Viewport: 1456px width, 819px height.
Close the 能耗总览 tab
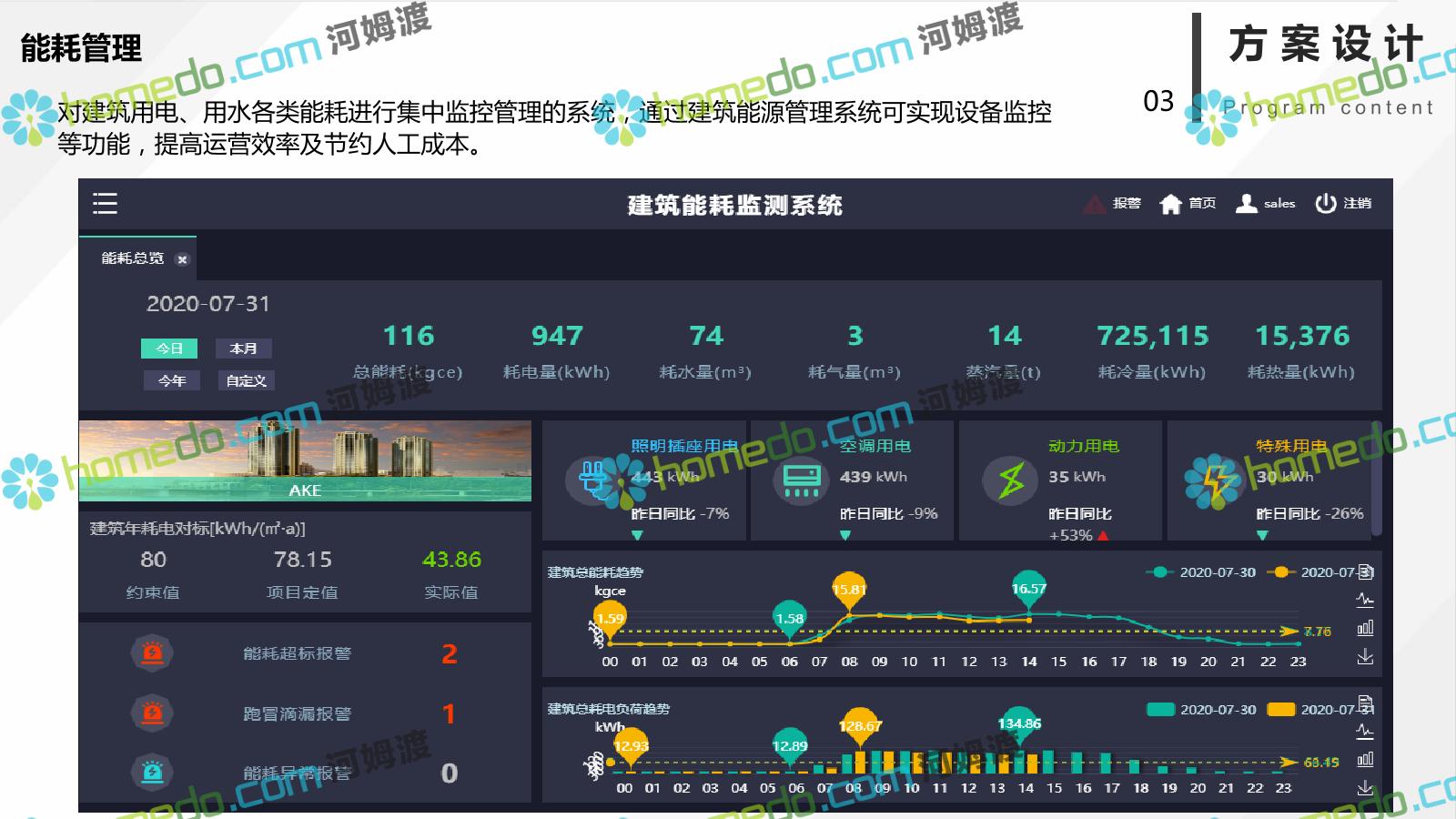tap(182, 259)
